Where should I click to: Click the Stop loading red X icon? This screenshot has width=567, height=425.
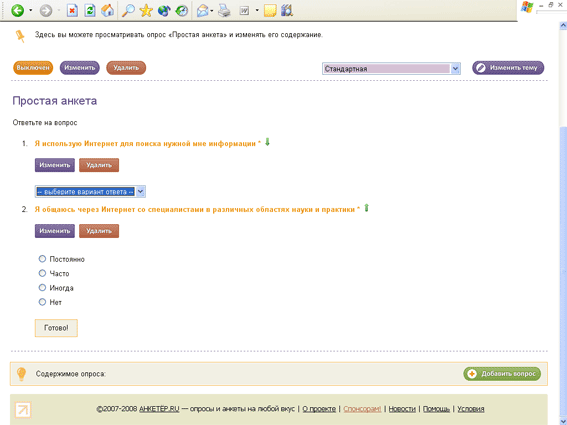click(72, 10)
